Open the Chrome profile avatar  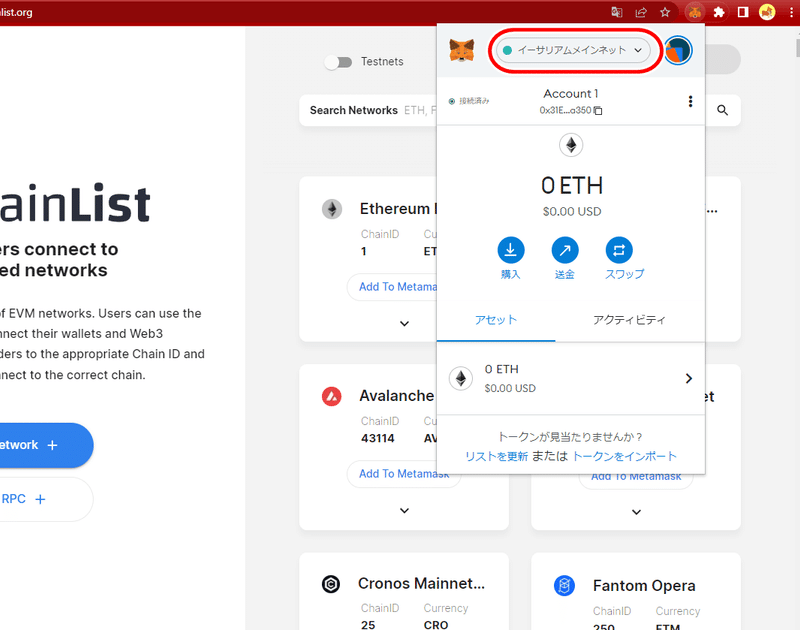point(767,12)
